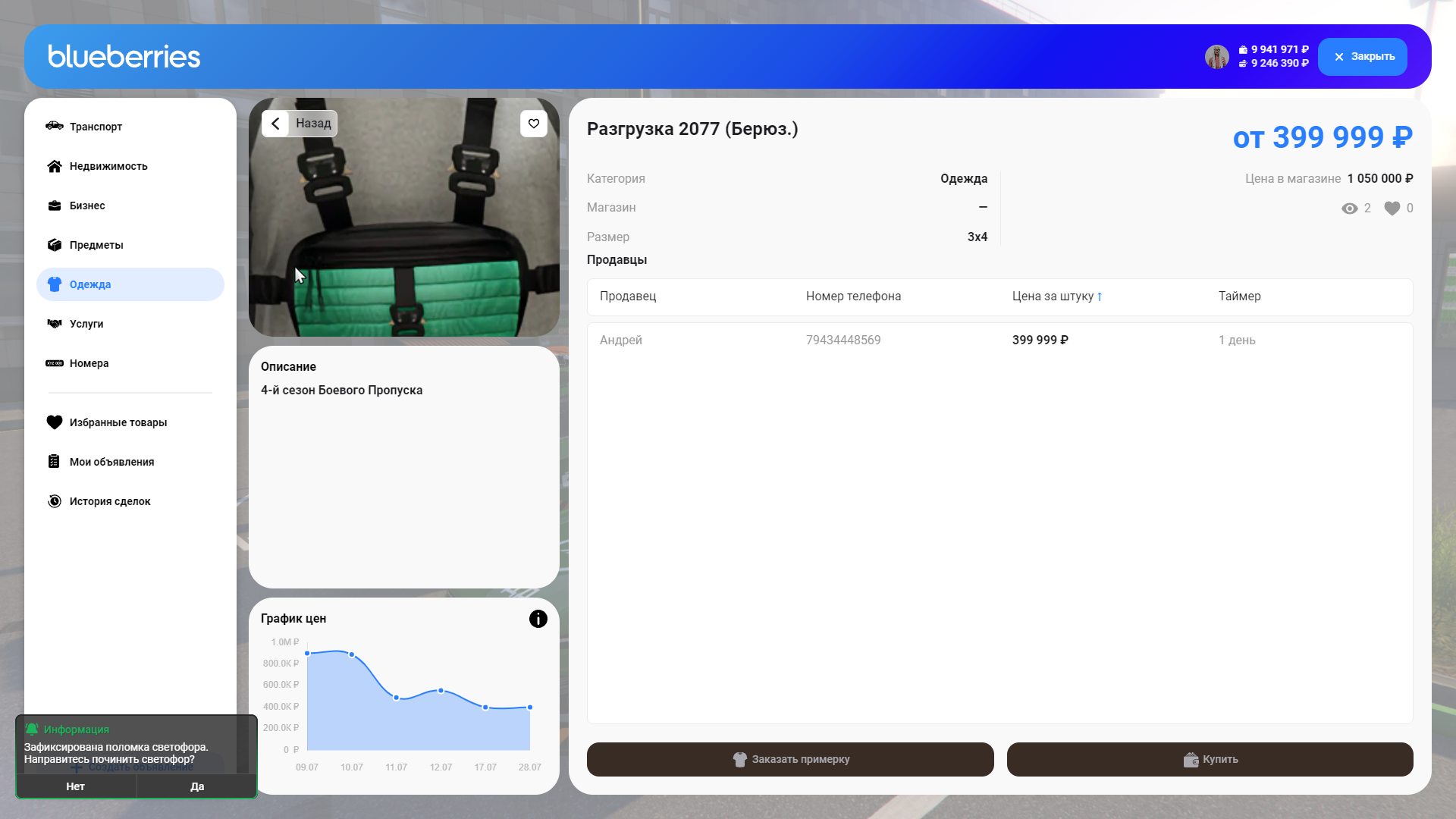Click the Размер value 3x4

977,237
